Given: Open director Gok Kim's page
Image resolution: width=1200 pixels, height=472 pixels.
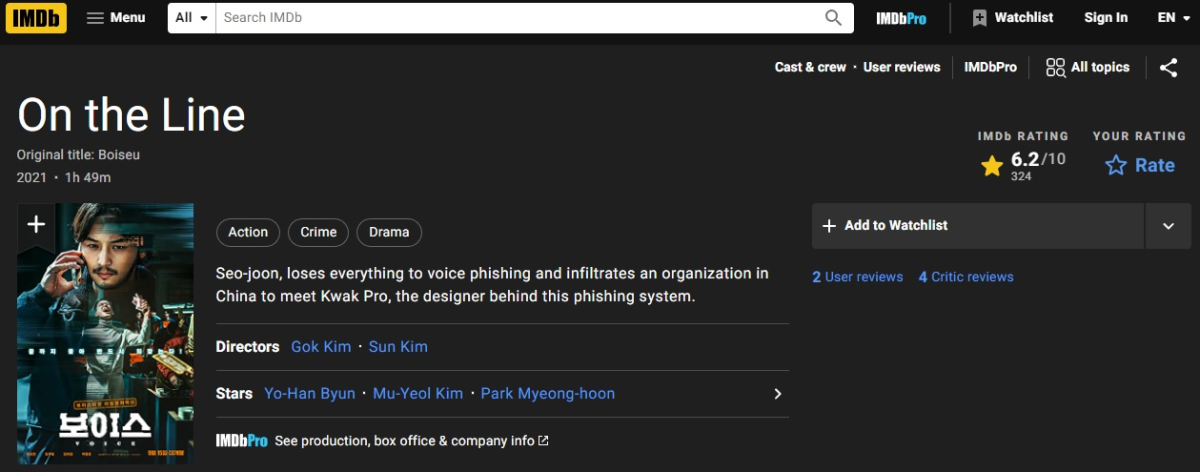Looking at the screenshot, I should pyautogui.click(x=321, y=347).
